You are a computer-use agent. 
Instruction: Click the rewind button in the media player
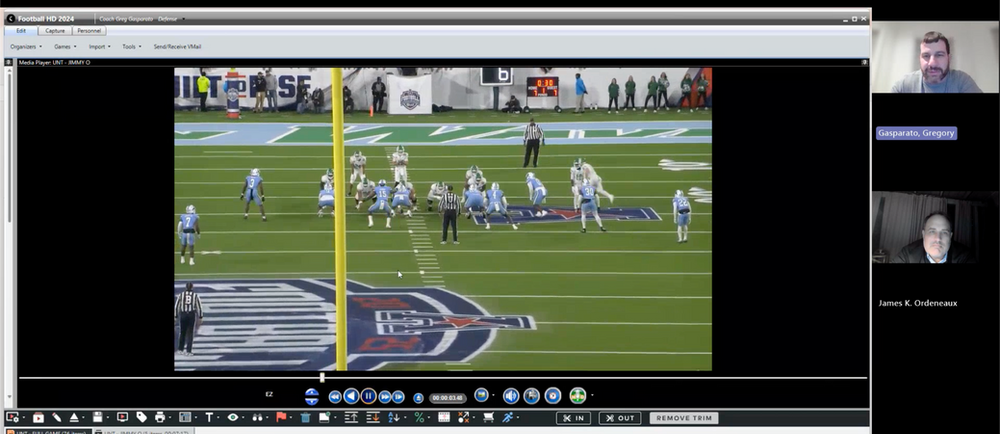click(335, 396)
